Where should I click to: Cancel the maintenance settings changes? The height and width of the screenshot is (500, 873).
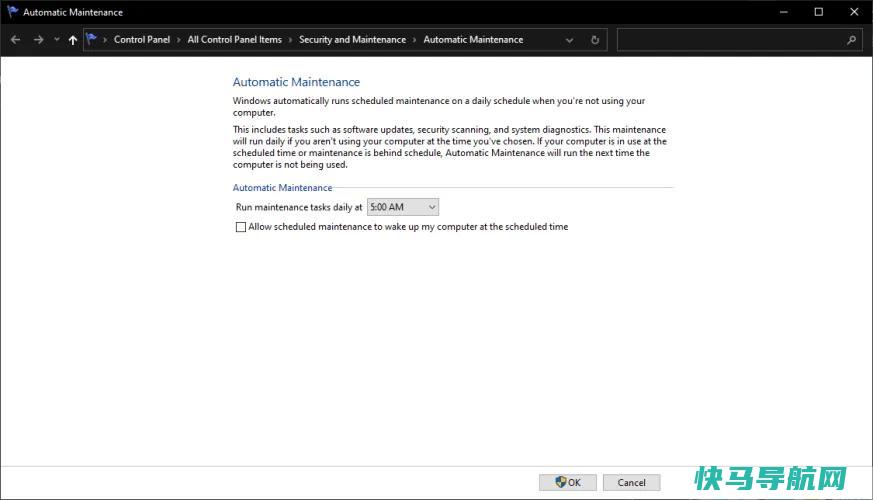click(x=631, y=482)
